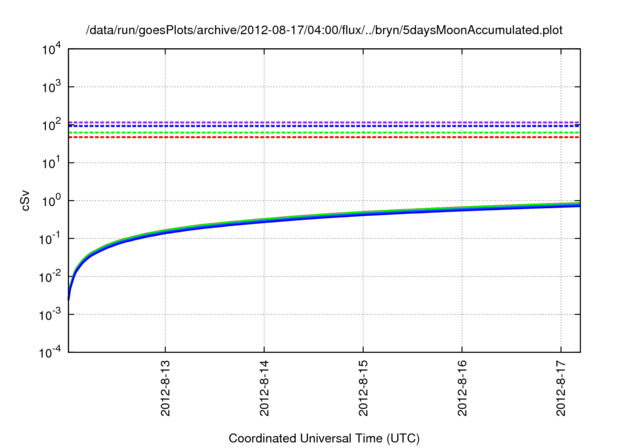Click the 10^-1 y-axis tick label
640x448 pixels.
[50, 238]
